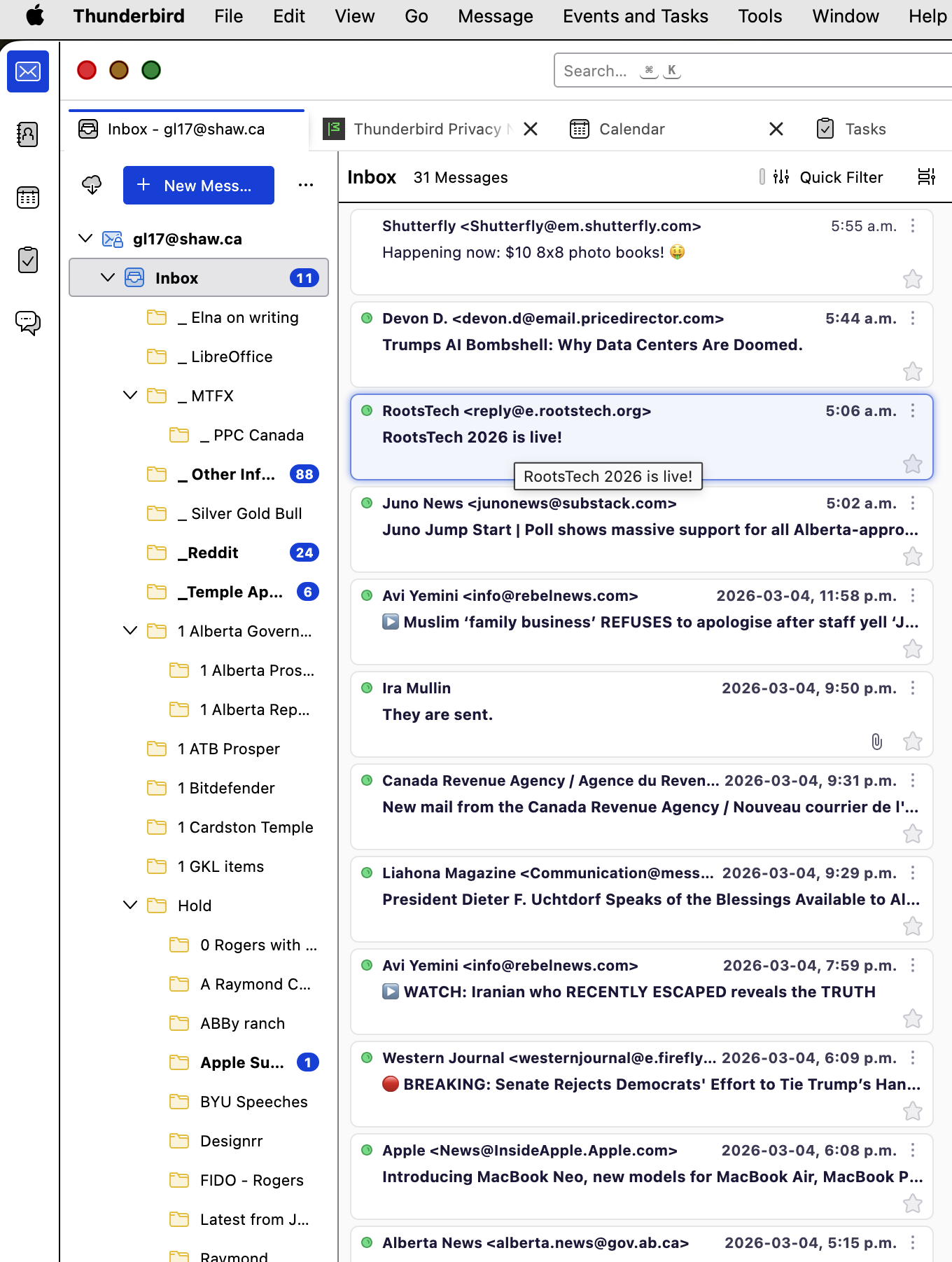Star the Juno Jump Start message
The height and width of the screenshot is (1262, 952).
pos(913,556)
